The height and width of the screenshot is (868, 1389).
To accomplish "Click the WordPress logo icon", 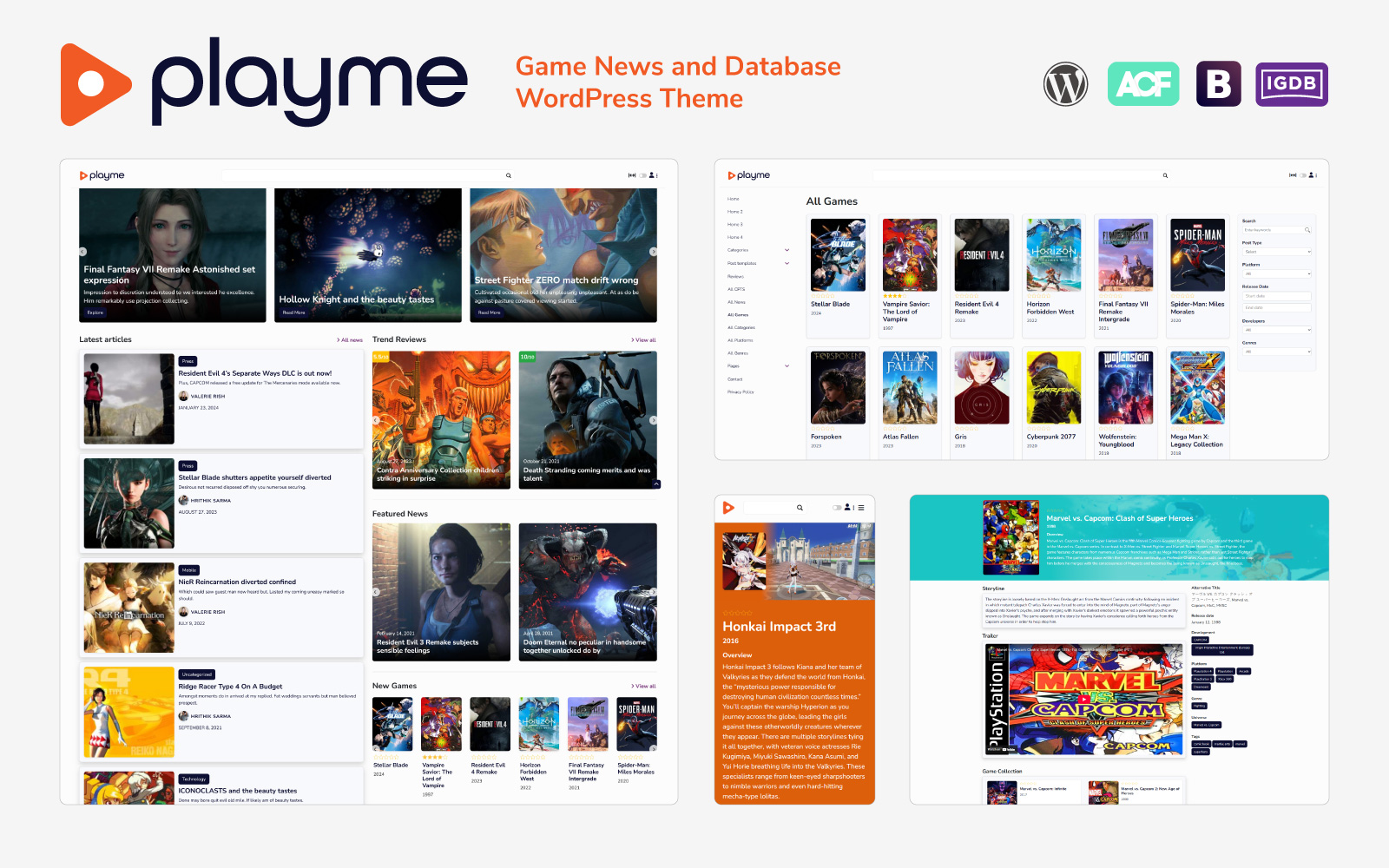I will pyautogui.click(x=1065, y=84).
